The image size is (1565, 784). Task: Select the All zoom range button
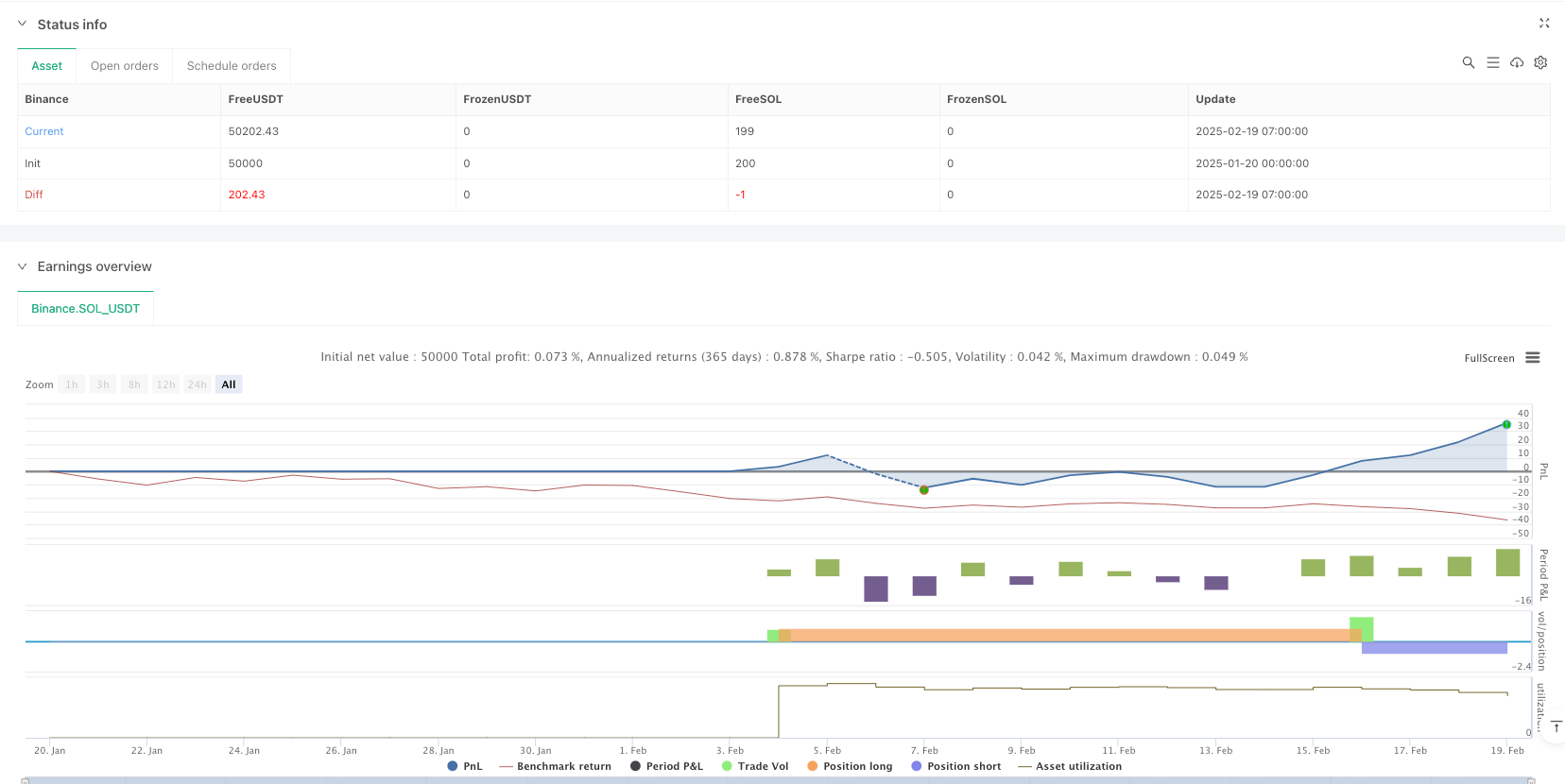(229, 384)
